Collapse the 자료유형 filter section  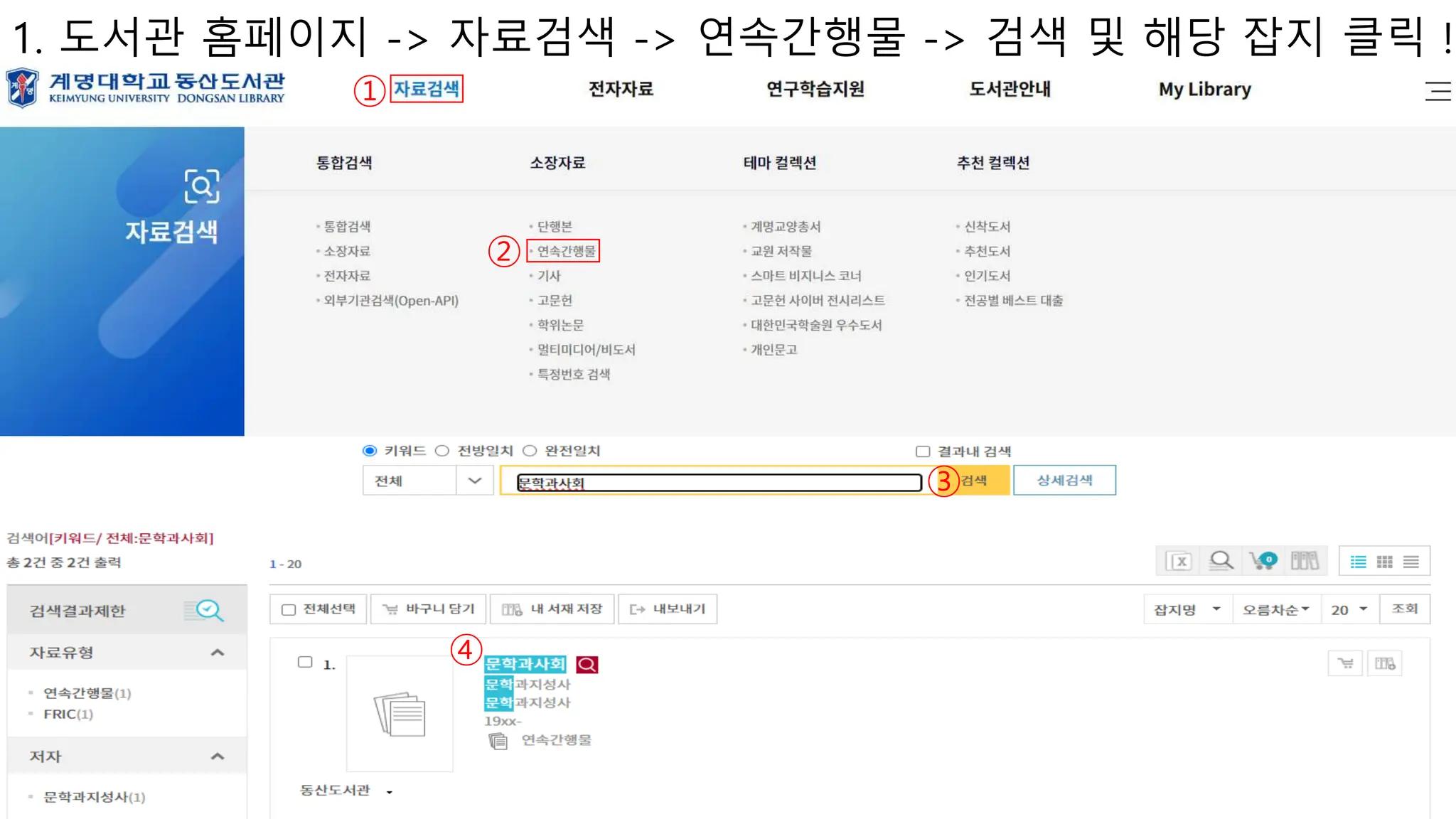218,653
